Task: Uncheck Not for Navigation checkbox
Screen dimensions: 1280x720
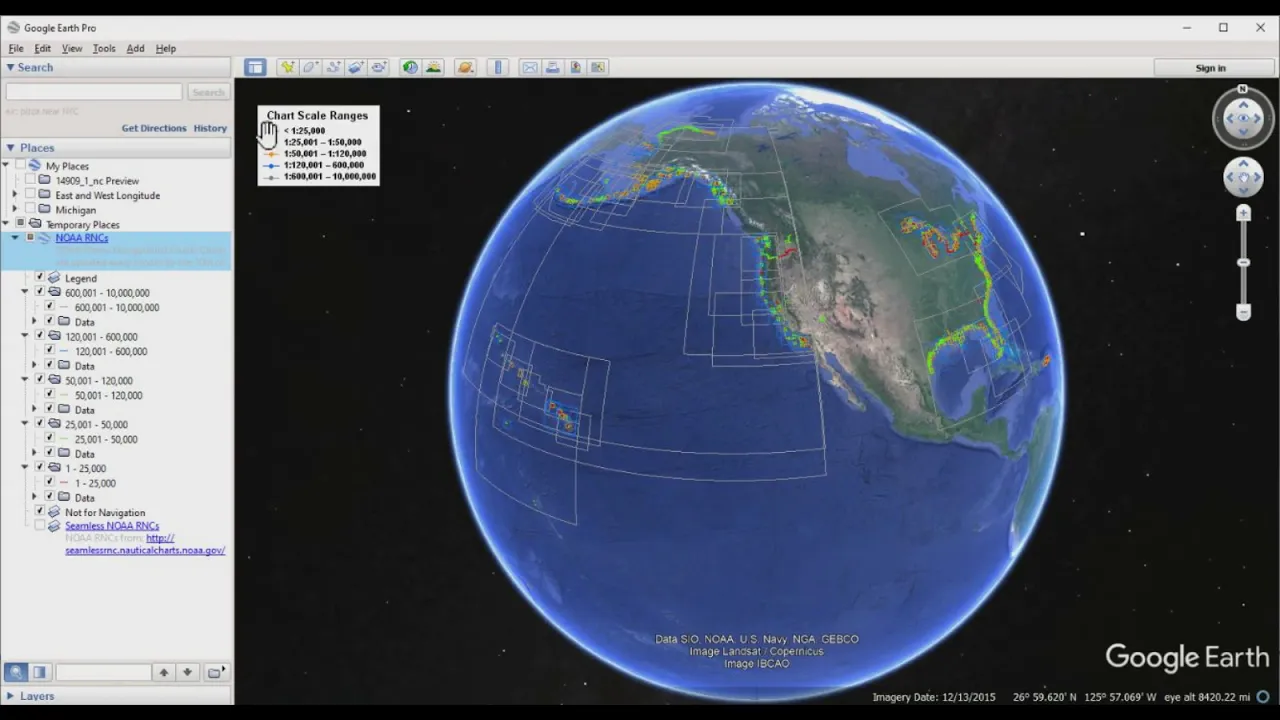Action: [40, 511]
